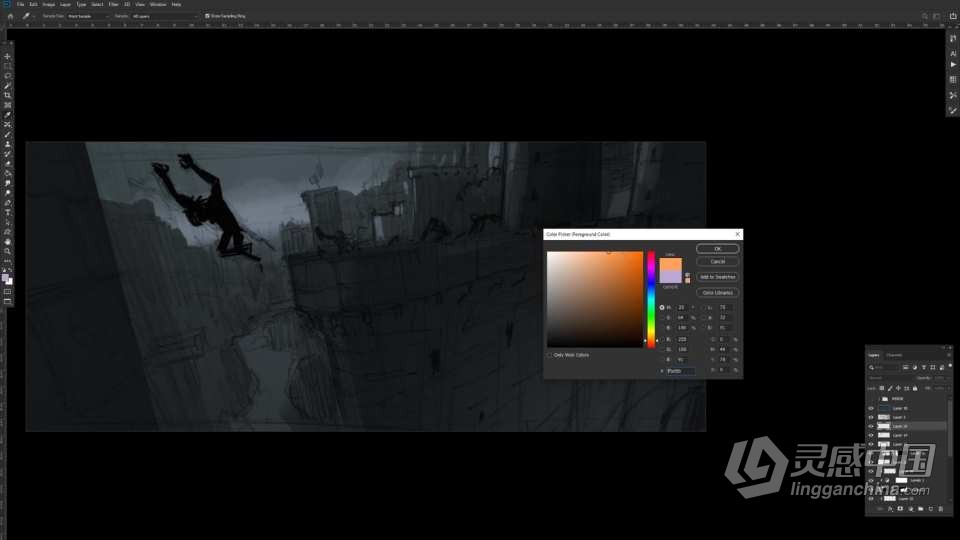The image size is (960, 540).
Task: Close the Color Picker dialog
Action: click(737, 234)
